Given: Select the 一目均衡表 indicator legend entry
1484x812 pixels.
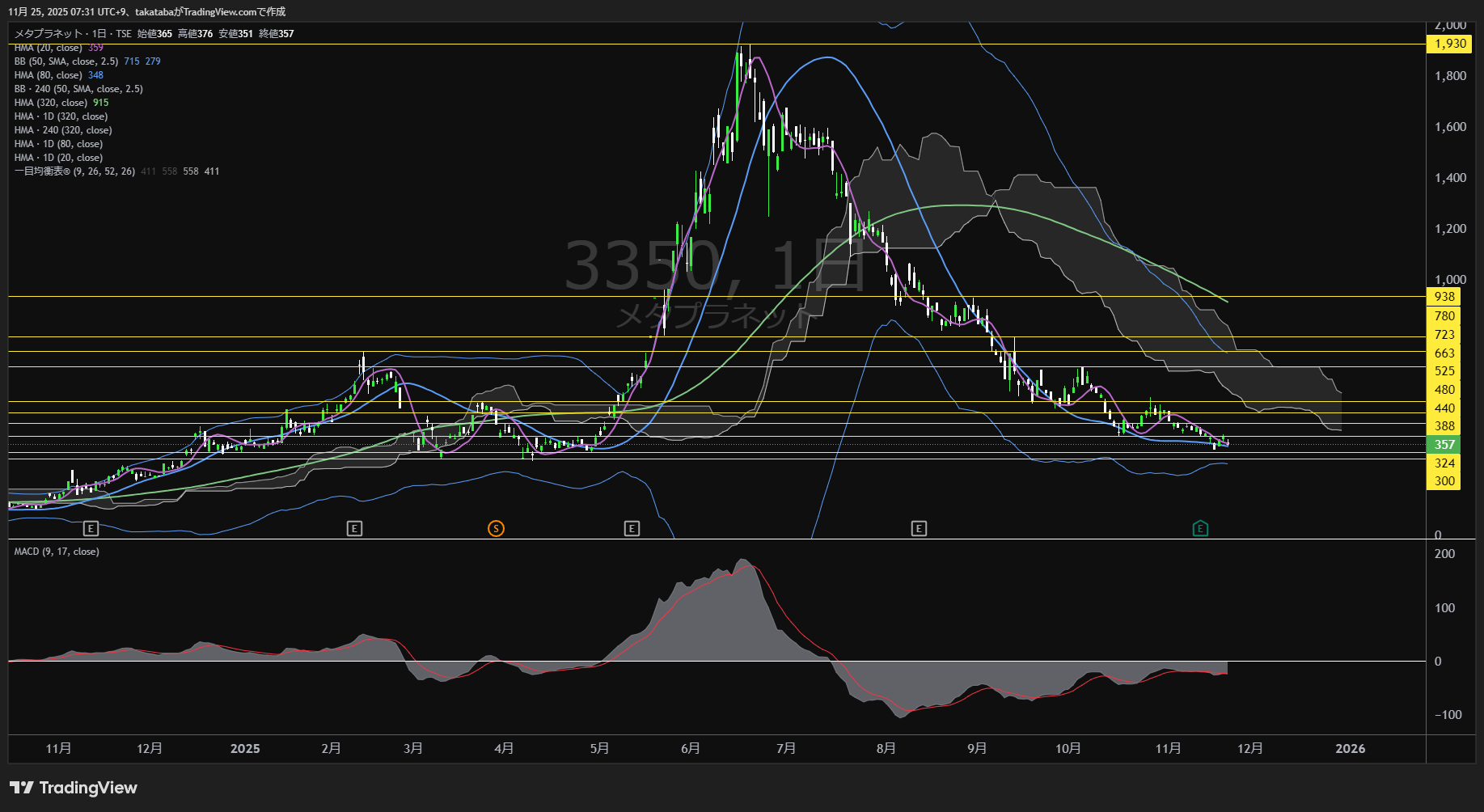Looking at the screenshot, I should click(x=74, y=171).
